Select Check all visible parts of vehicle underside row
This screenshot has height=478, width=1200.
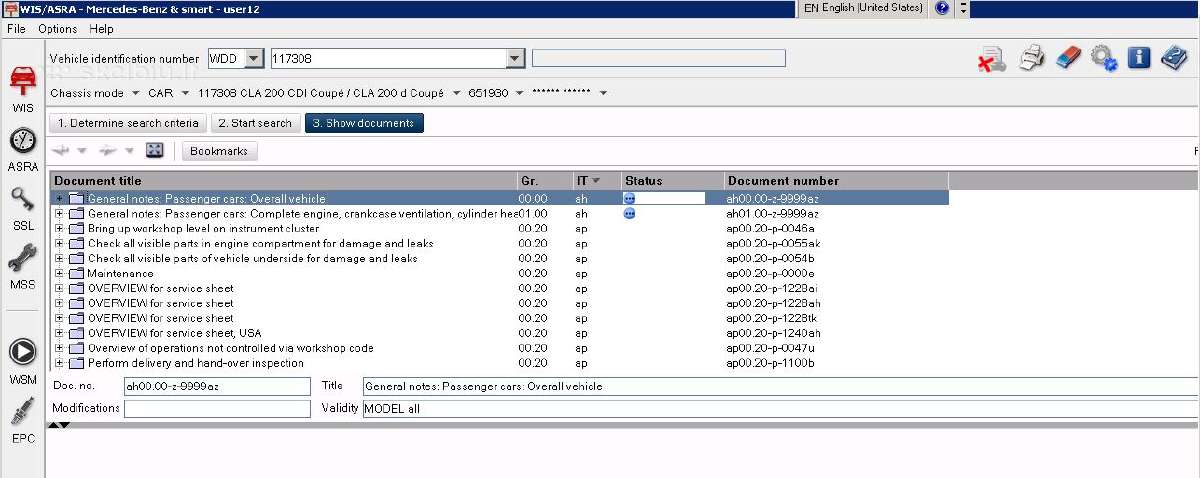click(x=499, y=258)
